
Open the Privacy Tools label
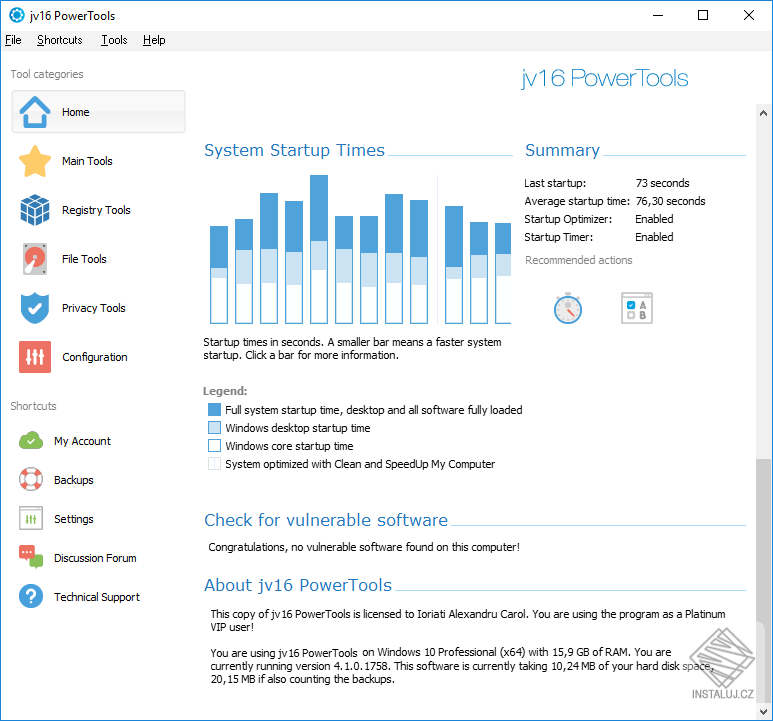94,309
